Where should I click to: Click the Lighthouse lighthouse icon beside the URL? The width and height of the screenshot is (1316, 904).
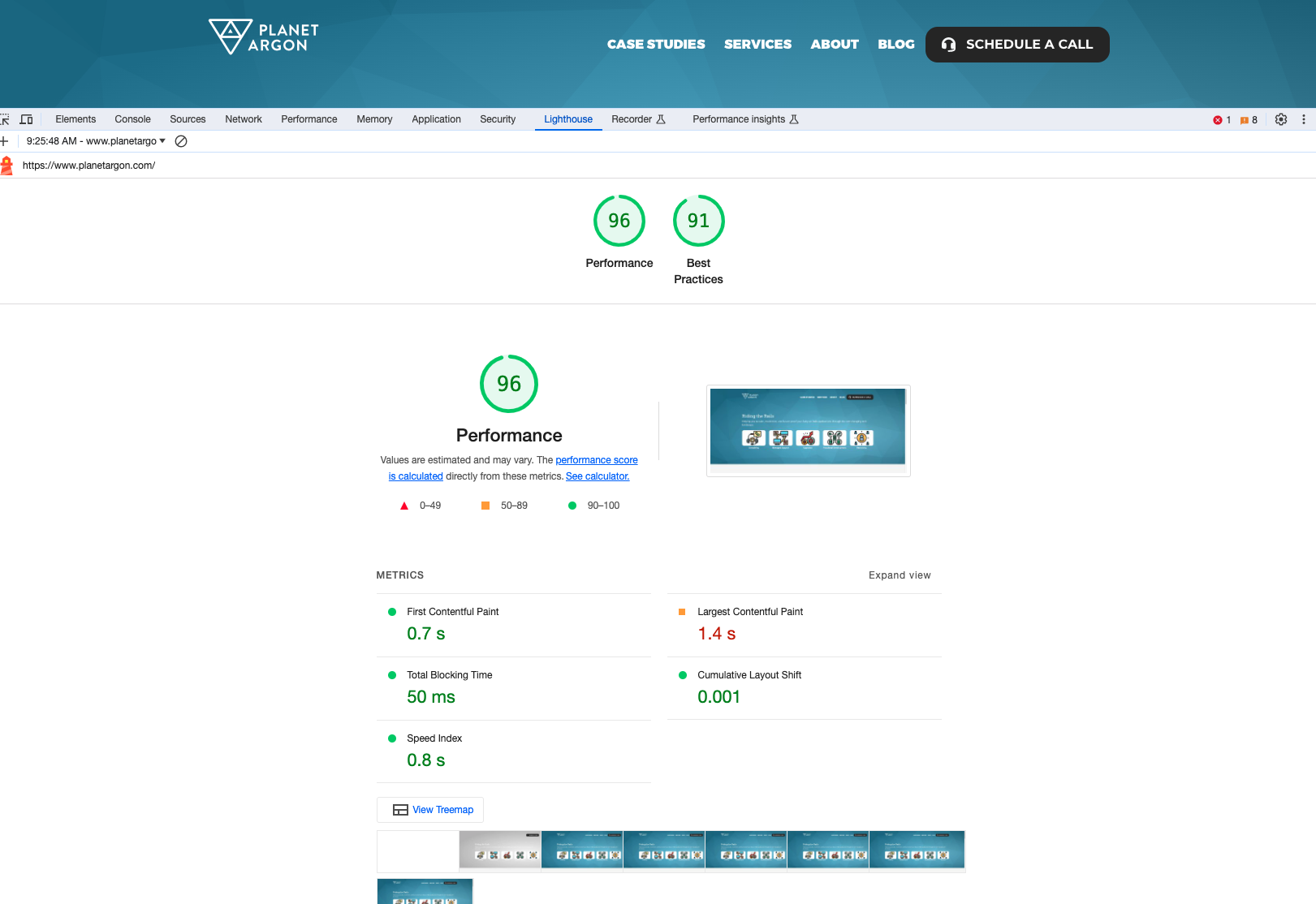pyautogui.click(x=7, y=166)
